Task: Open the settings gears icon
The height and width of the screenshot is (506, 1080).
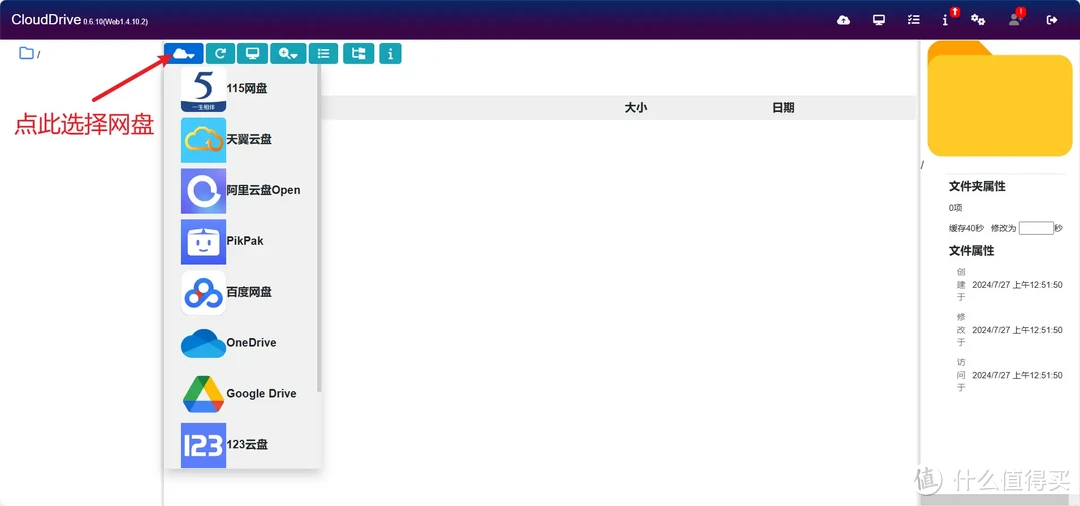Action: (978, 19)
